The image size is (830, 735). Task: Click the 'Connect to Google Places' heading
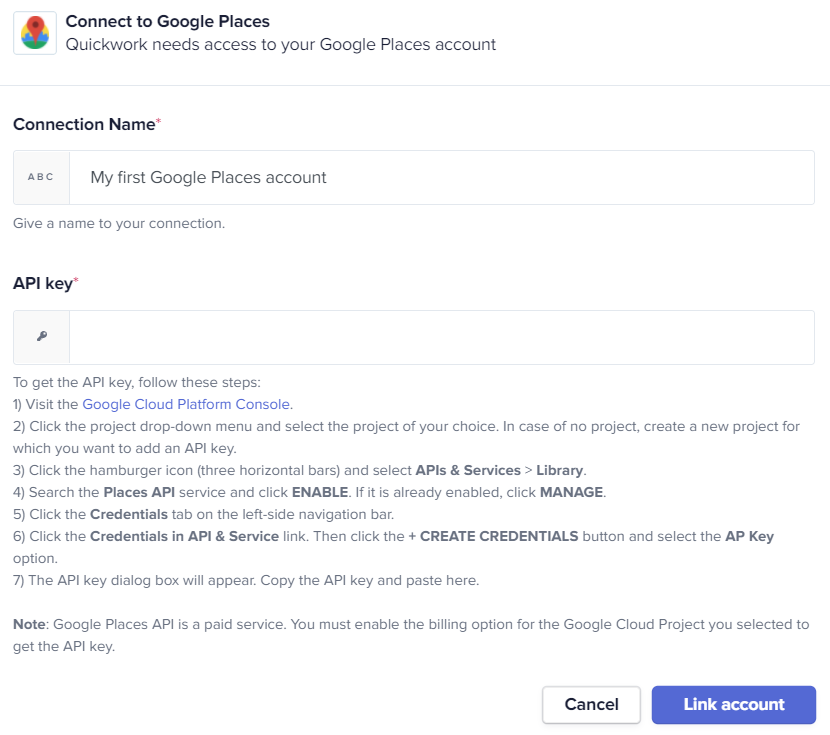point(167,21)
